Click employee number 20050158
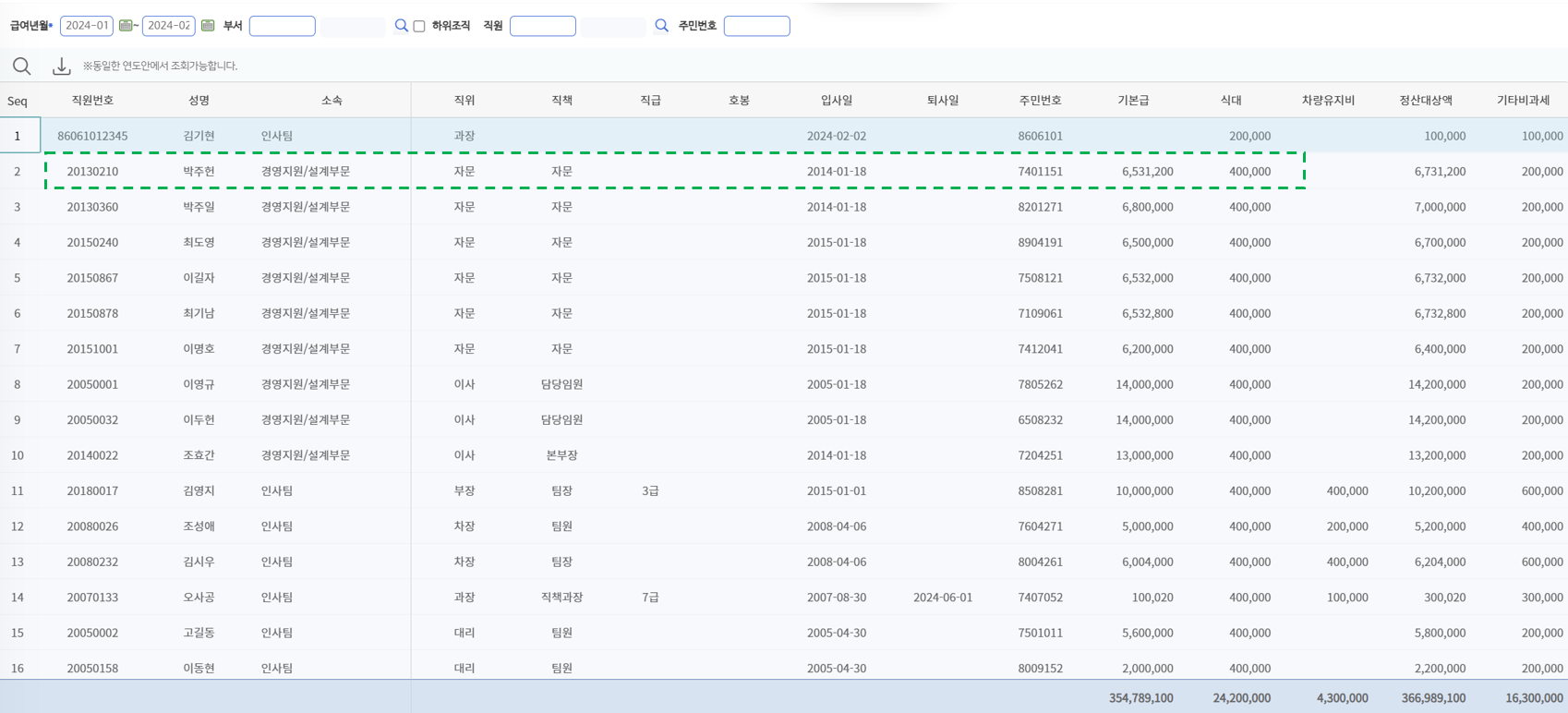Viewport: 1568px width, 713px height. 92,668
